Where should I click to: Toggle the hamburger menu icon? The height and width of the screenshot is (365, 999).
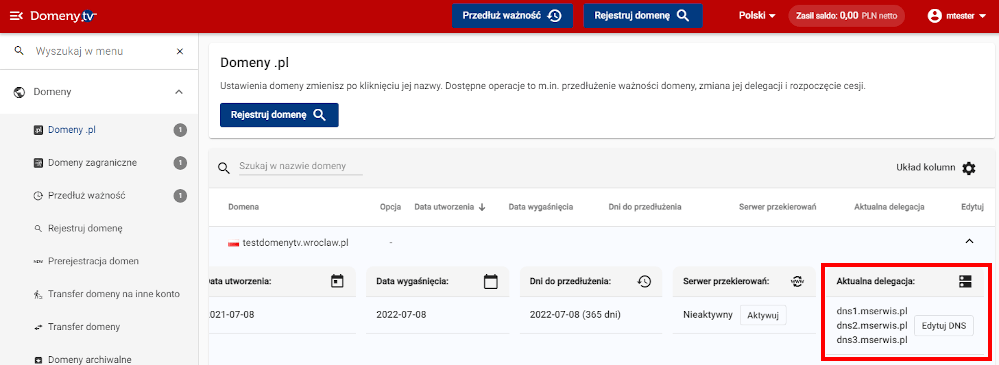click(x=17, y=16)
